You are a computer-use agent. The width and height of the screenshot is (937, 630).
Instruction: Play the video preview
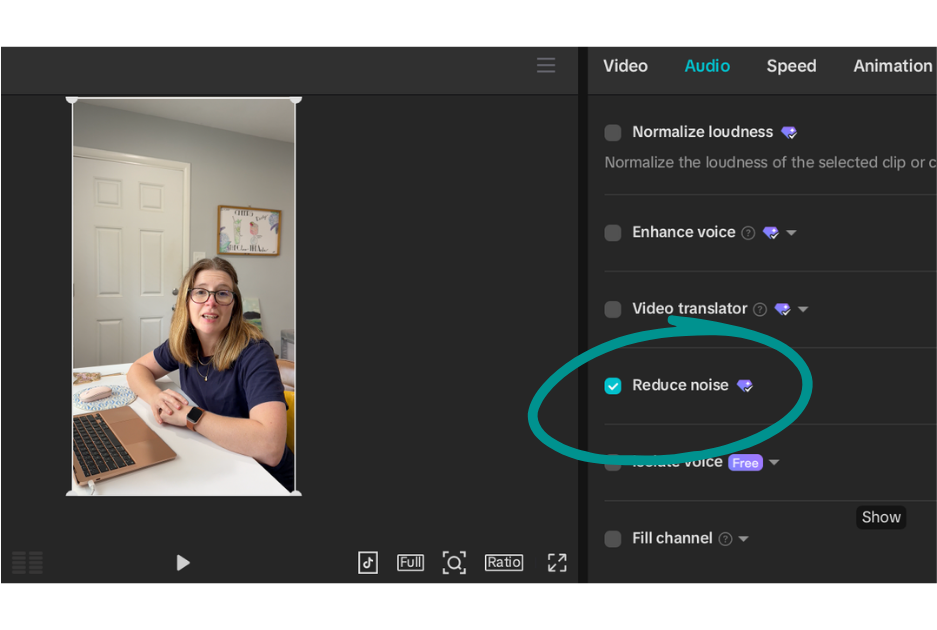click(x=183, y=562)
